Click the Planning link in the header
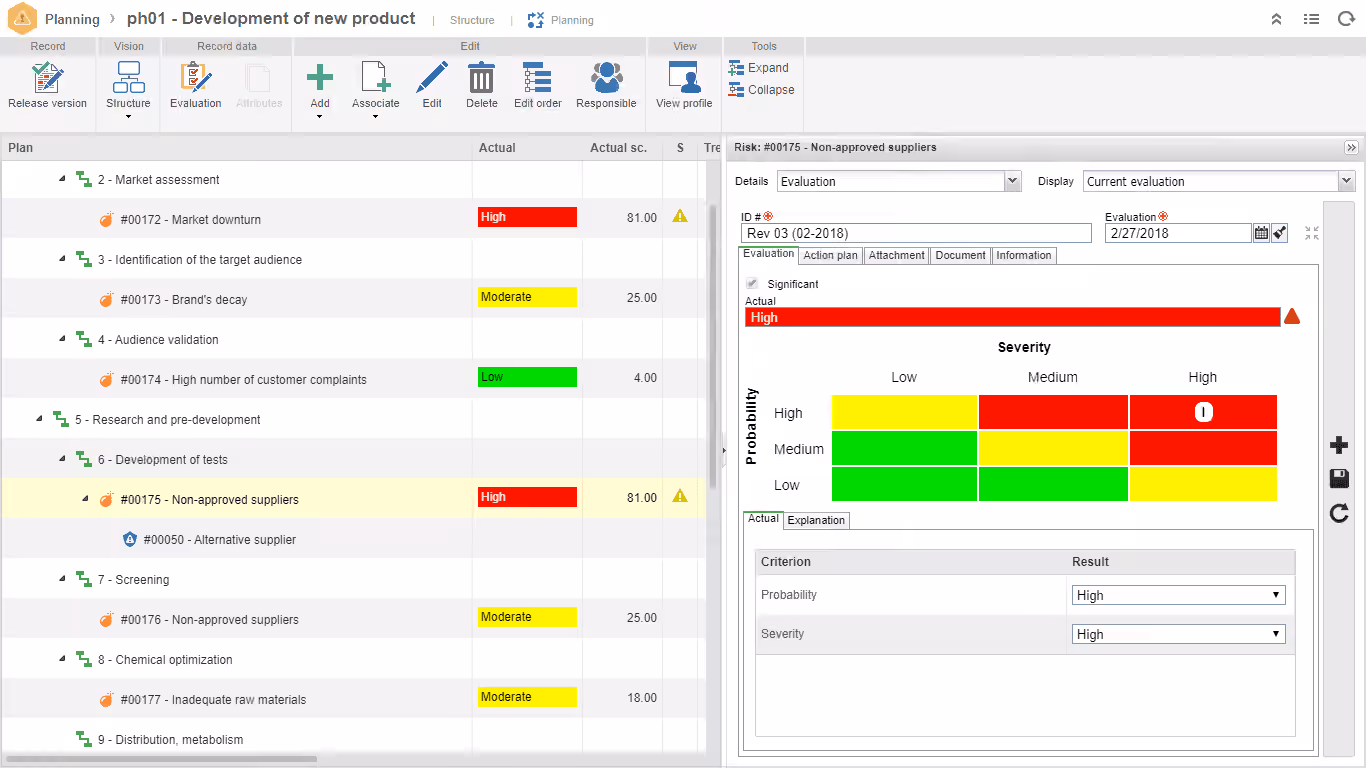The height and width of the screenshot is (768, 1366). point(561,20)
